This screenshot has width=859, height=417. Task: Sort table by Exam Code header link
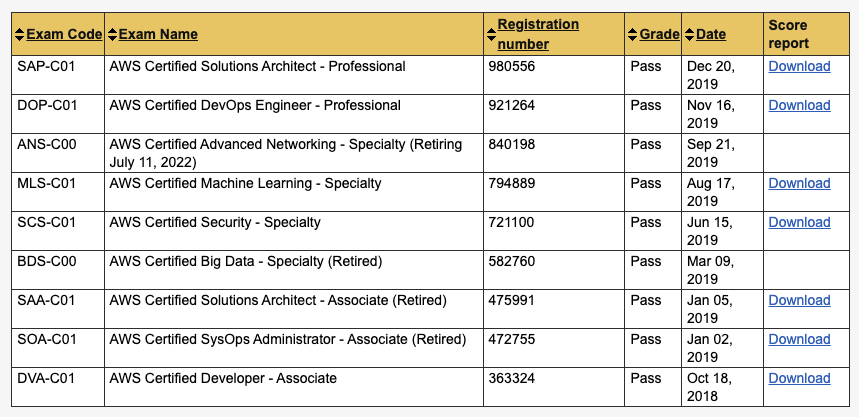click(64, 35)
